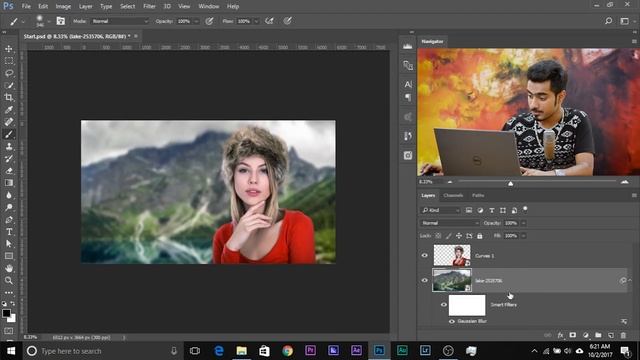Viewport: 640px width, 360px height.
Task: Open the layer Fill dropdown arrow
Action: [x=523, y=236]
